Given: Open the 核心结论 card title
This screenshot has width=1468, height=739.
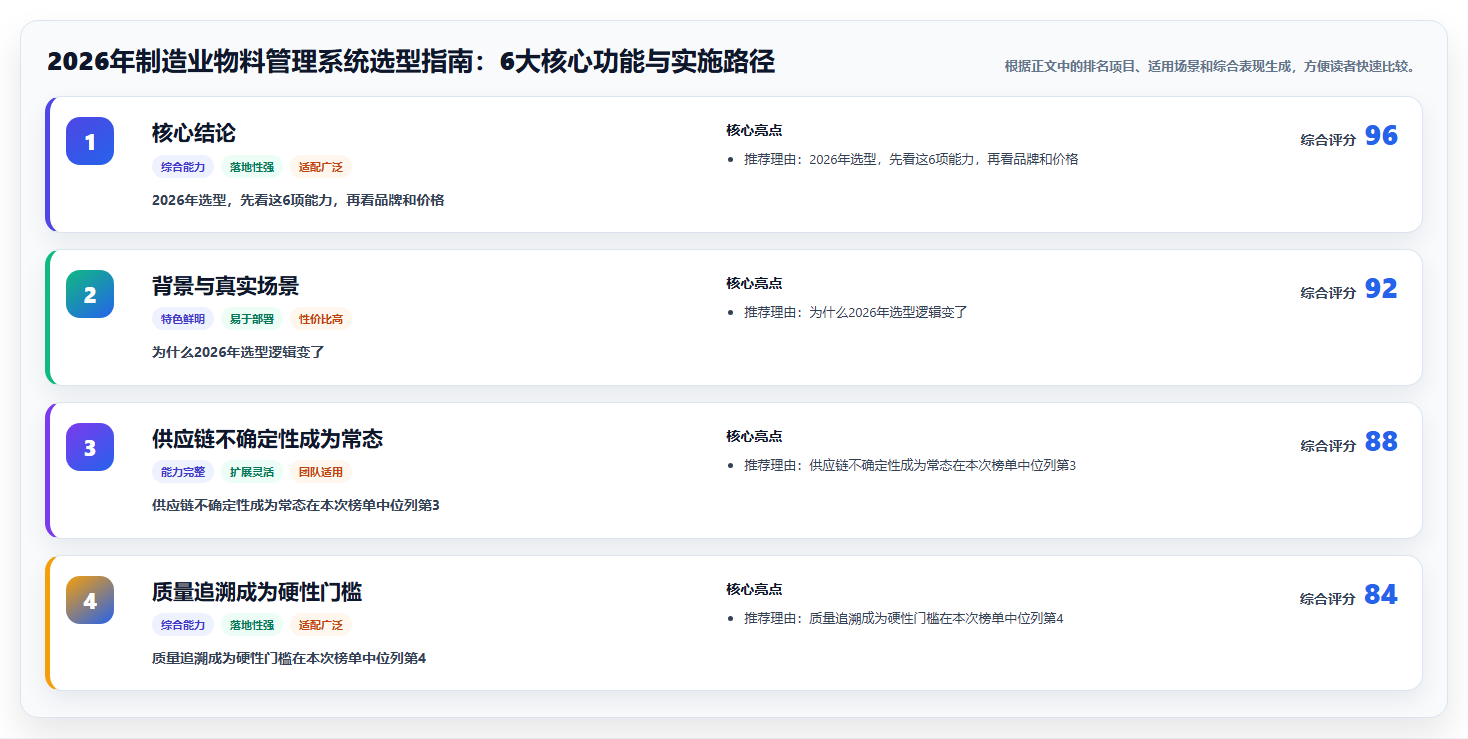Looking at the screenshot, I should coord(194,133).
